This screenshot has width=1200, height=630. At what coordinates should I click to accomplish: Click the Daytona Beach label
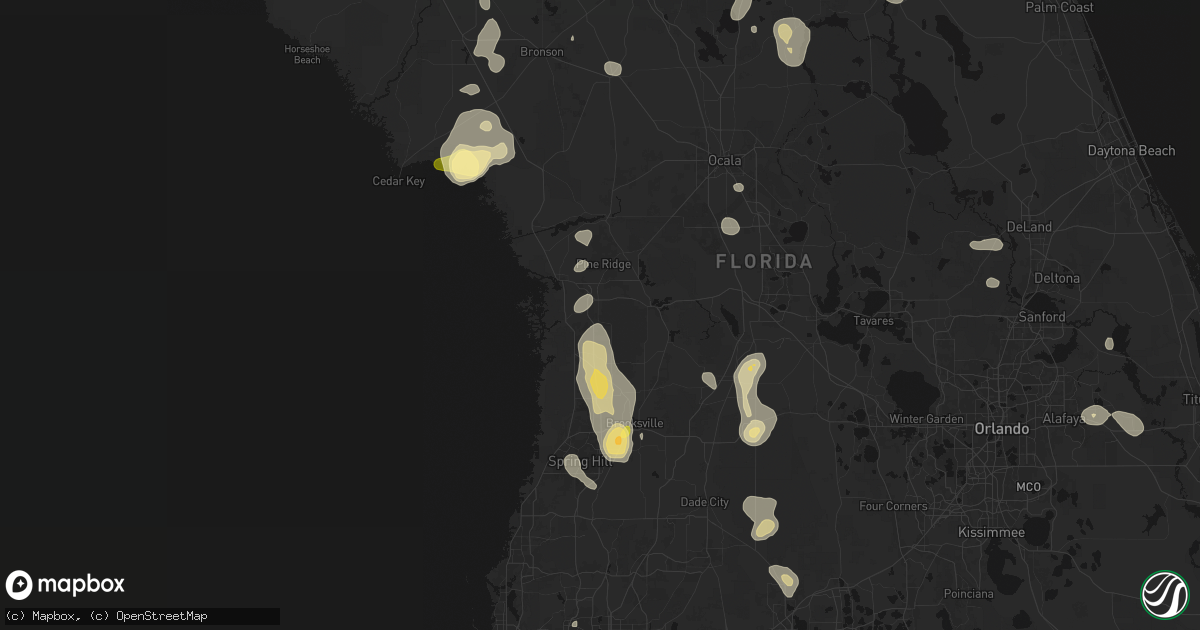click(x=1131, y=151)
